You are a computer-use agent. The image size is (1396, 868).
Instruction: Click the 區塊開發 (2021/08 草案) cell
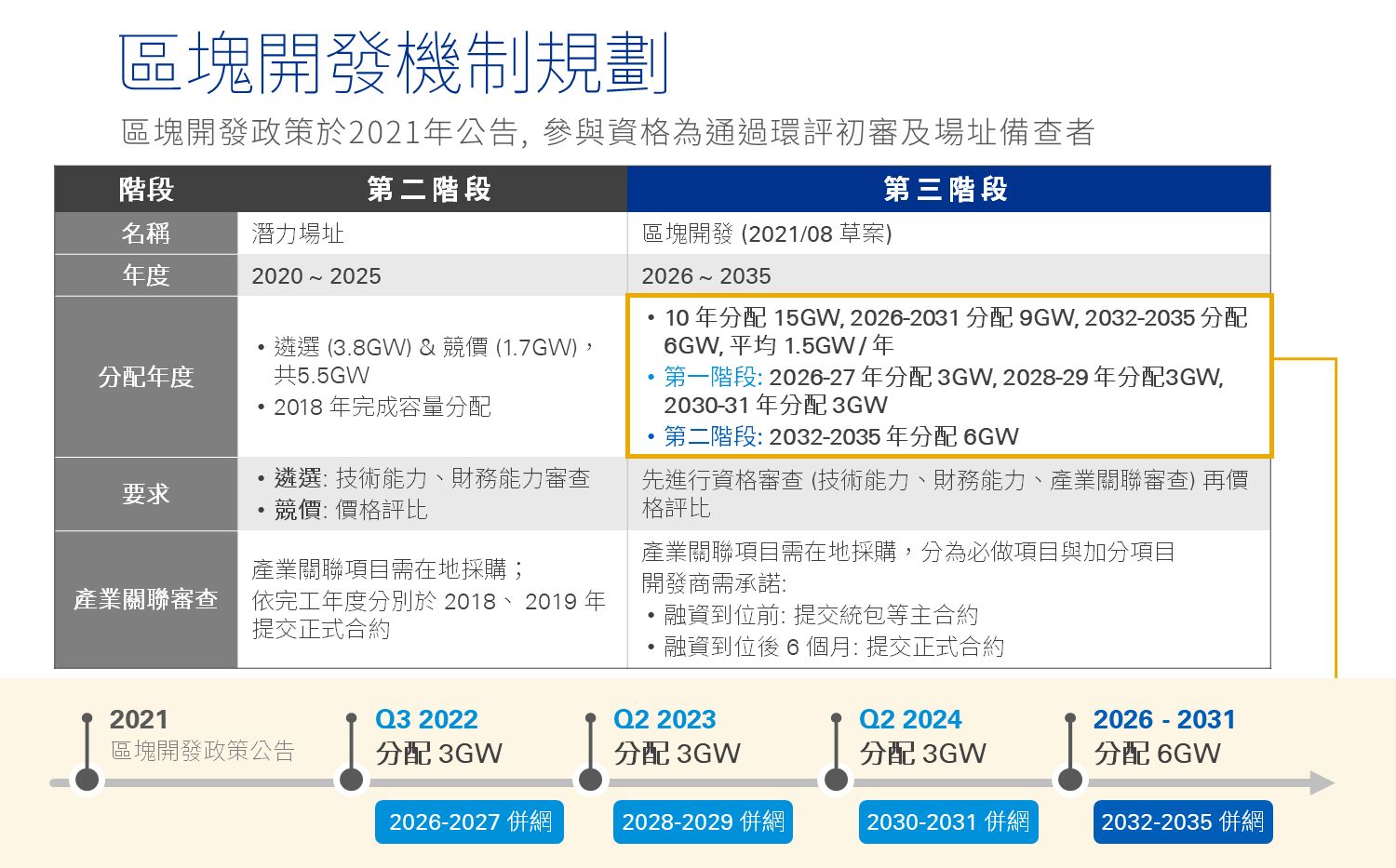coord(767,234)
